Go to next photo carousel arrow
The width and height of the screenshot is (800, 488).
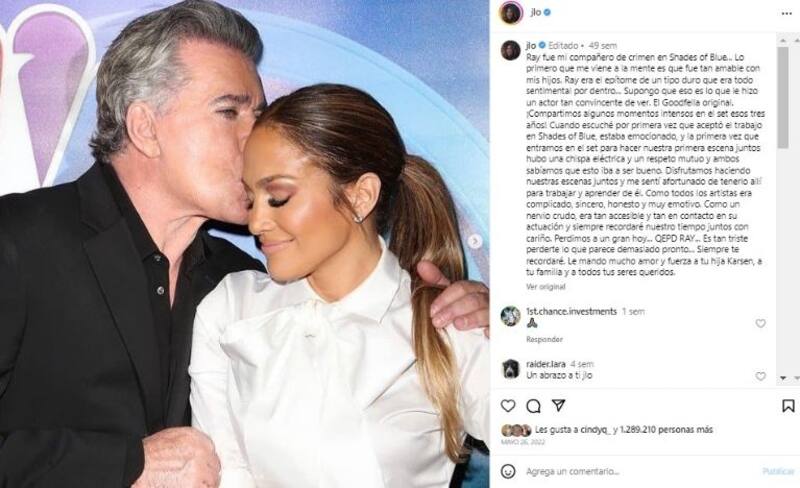(474, 241)
